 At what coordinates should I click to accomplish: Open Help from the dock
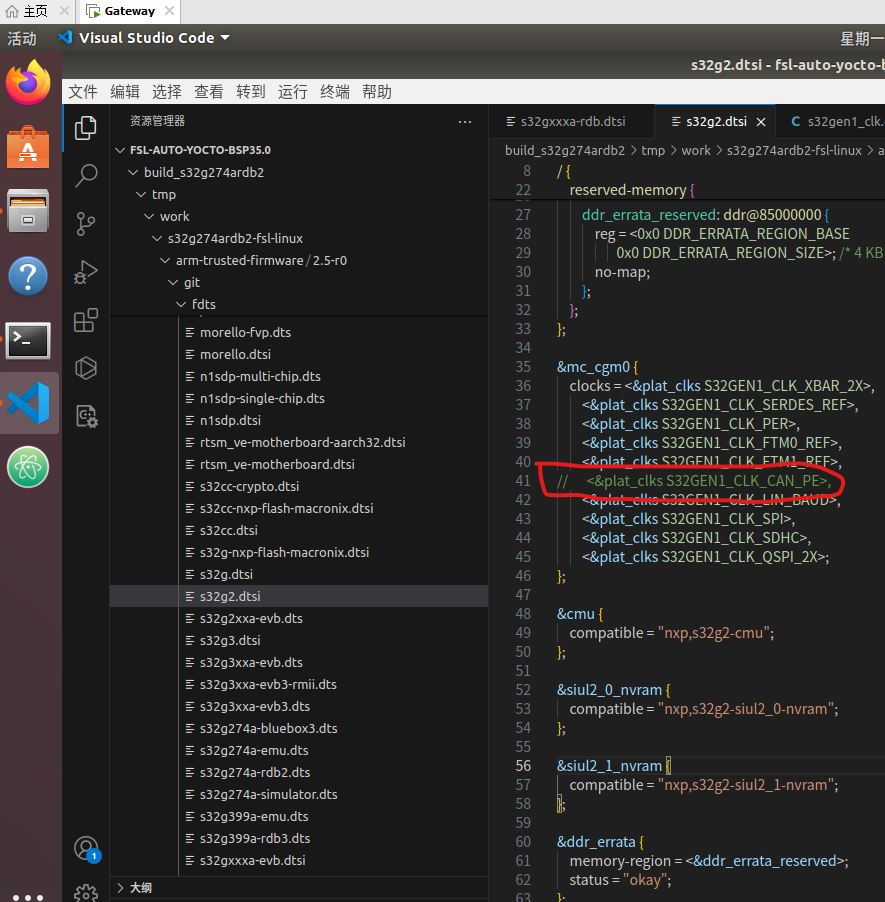(28, 276)
